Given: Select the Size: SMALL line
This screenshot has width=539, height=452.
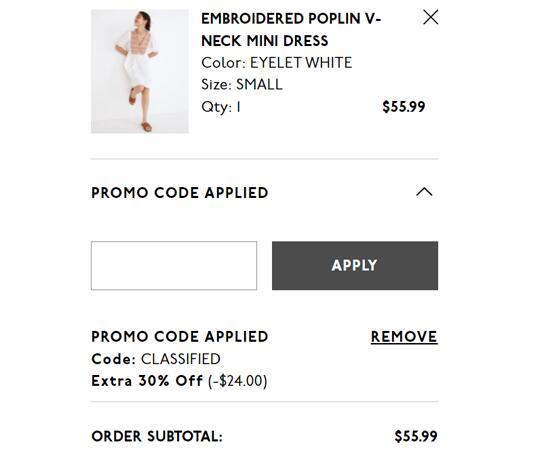Looking at the screenshot, I should point(242,85).
